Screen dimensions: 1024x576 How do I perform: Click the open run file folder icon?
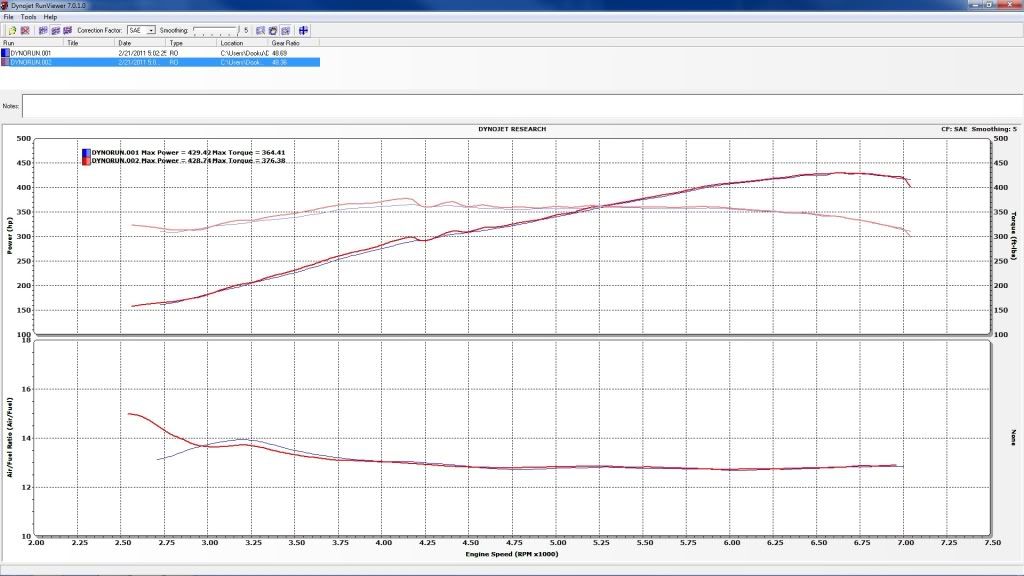(12, 30)
